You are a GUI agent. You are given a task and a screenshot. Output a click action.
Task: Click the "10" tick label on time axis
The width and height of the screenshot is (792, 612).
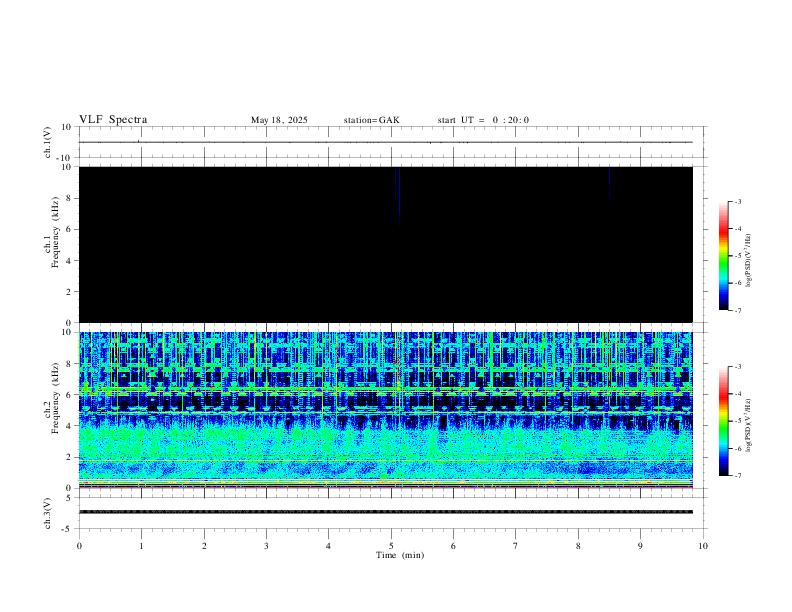703,546
